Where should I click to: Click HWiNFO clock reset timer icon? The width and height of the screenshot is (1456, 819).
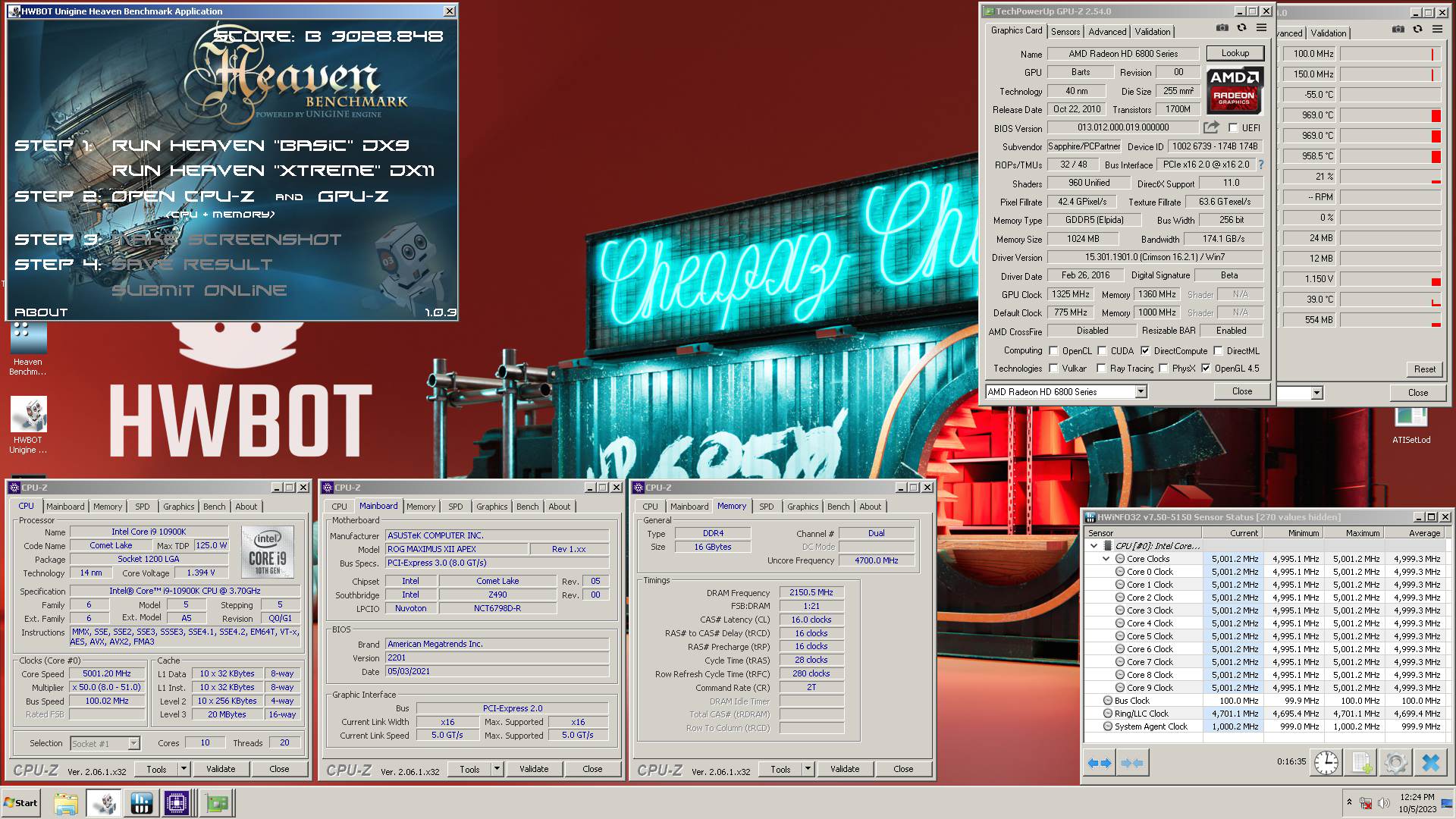(1326, 763)
